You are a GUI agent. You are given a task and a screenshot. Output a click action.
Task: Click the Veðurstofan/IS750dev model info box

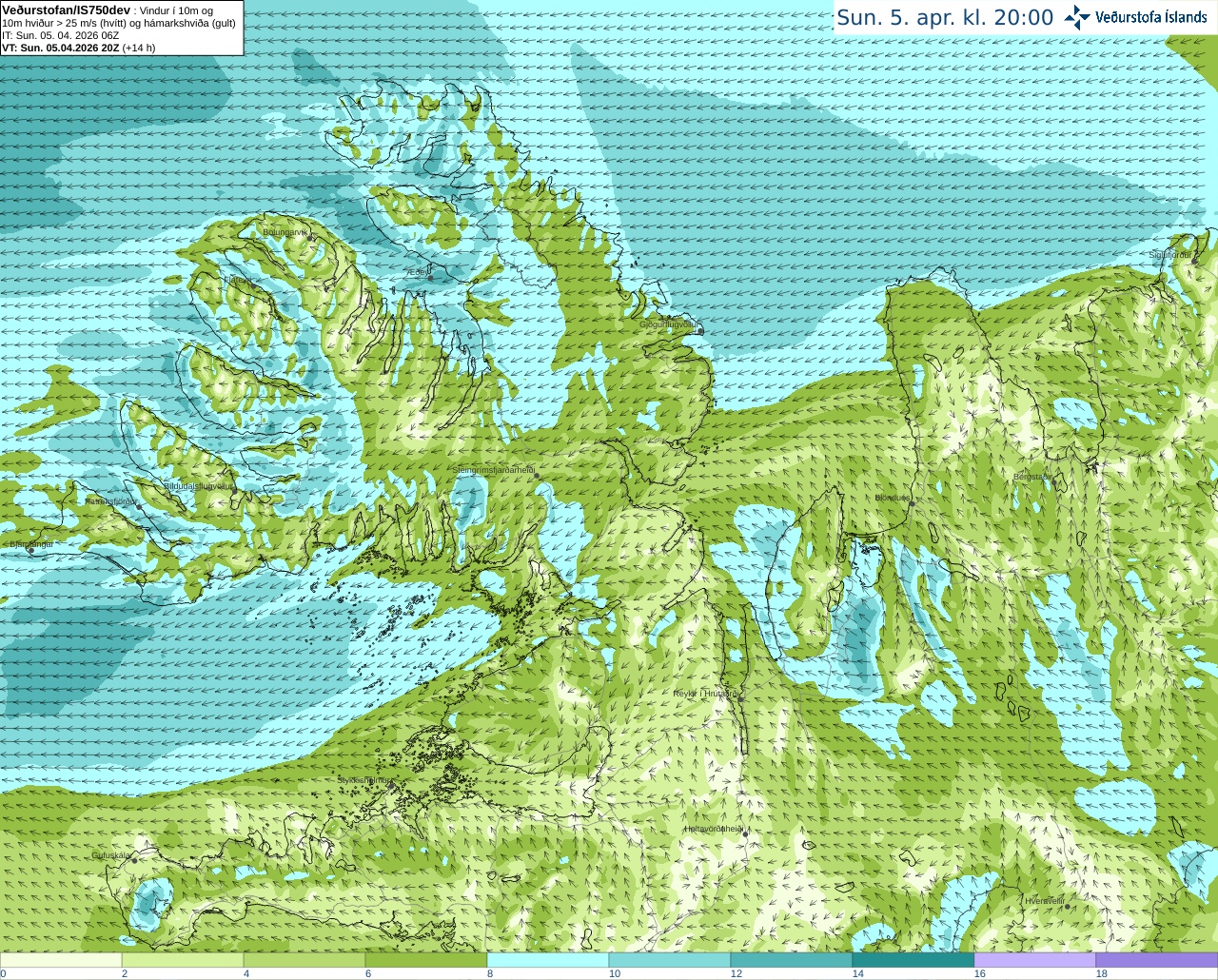122,28
